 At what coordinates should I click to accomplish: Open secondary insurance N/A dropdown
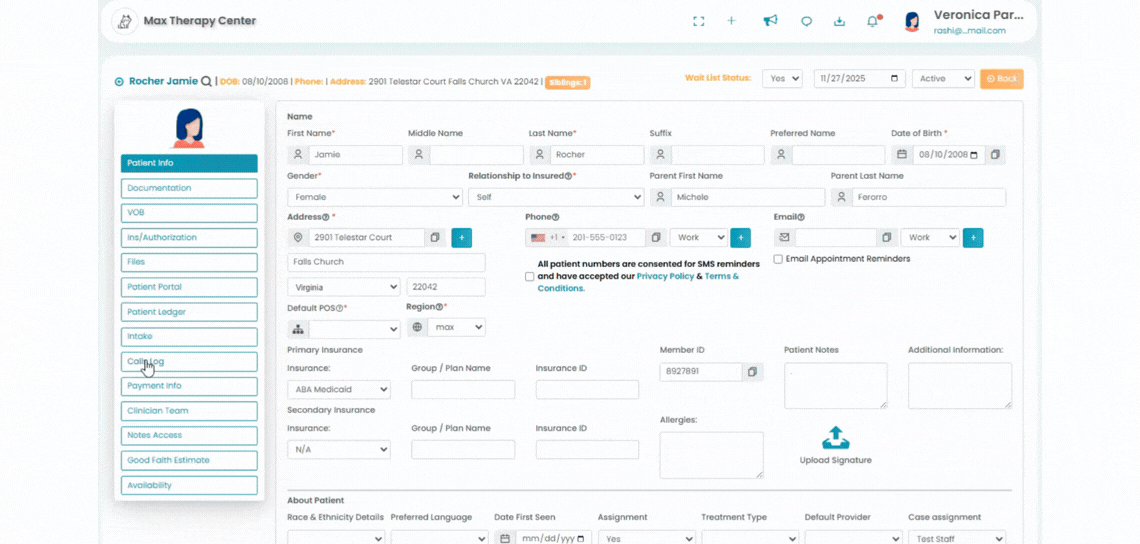(339, 450)
